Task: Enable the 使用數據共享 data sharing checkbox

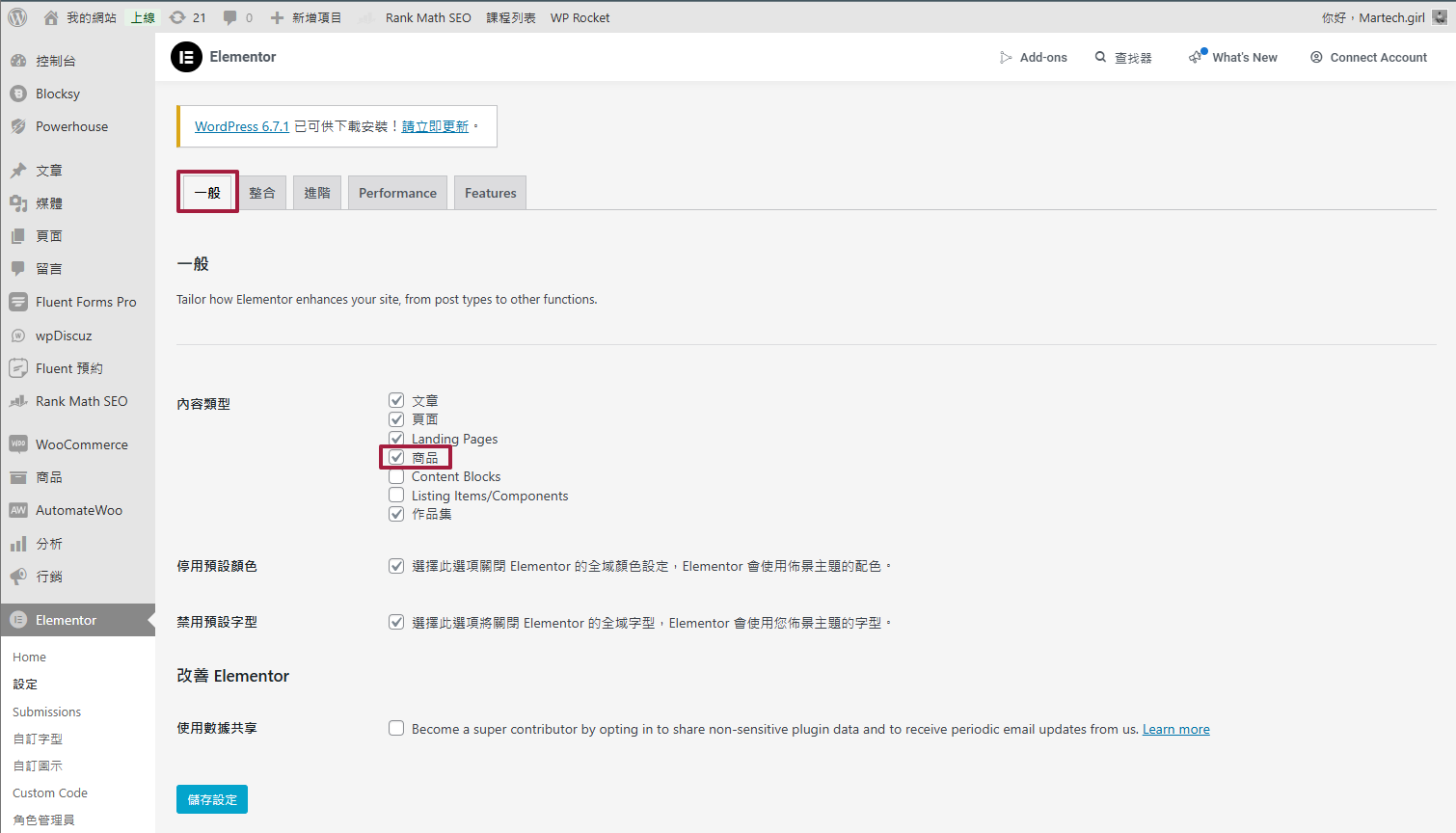Action: click(x=396, y=728)
